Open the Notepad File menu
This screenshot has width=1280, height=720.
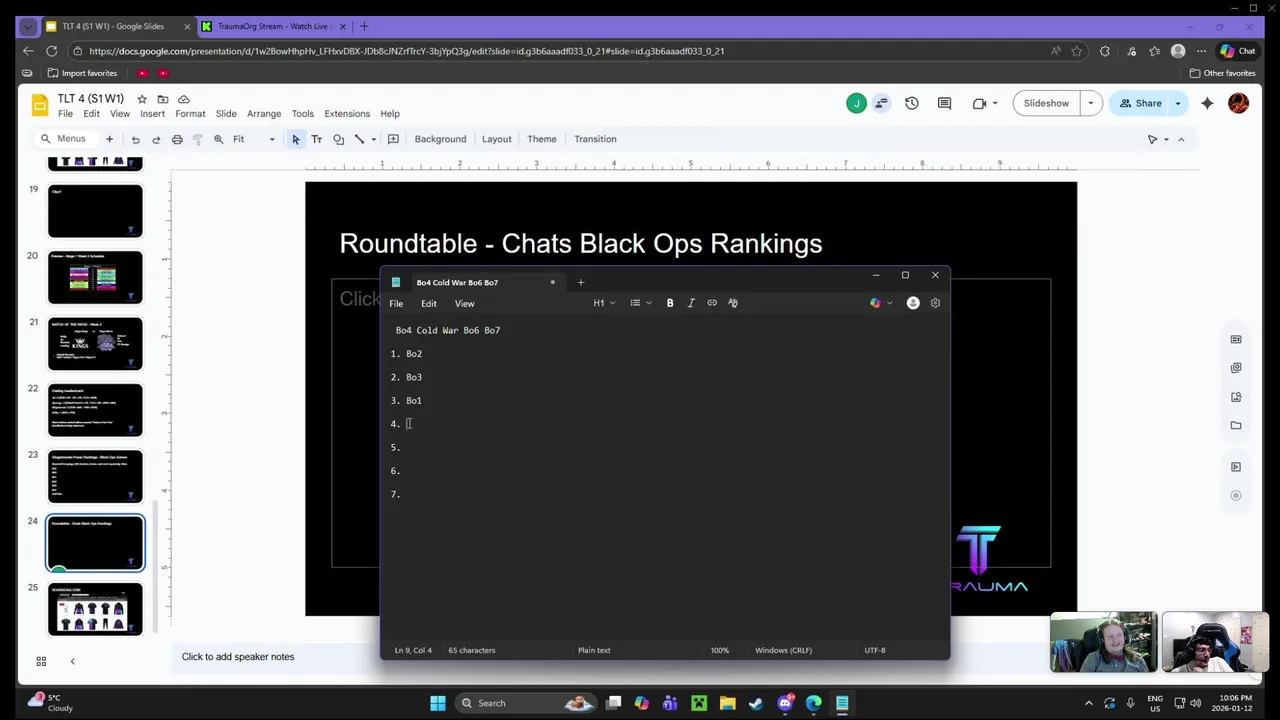(396, 303)
